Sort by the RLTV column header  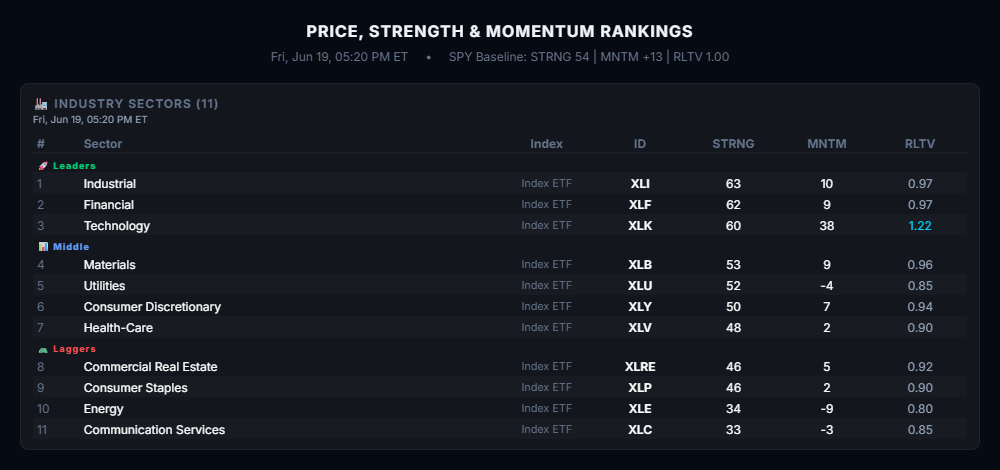click(920, 144)
